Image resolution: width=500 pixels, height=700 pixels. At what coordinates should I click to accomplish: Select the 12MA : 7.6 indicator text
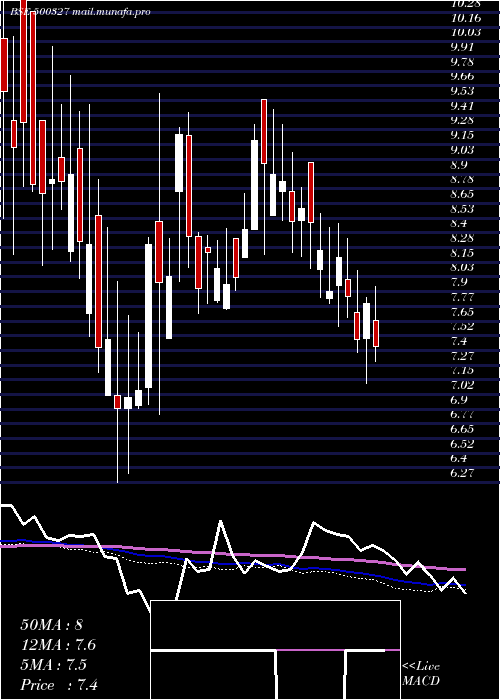(x=58, y=645)
